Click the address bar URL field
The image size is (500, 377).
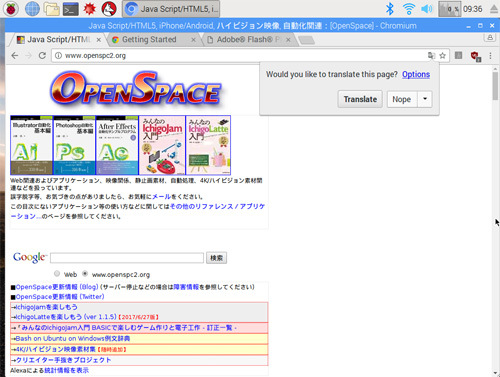[238, 56]
